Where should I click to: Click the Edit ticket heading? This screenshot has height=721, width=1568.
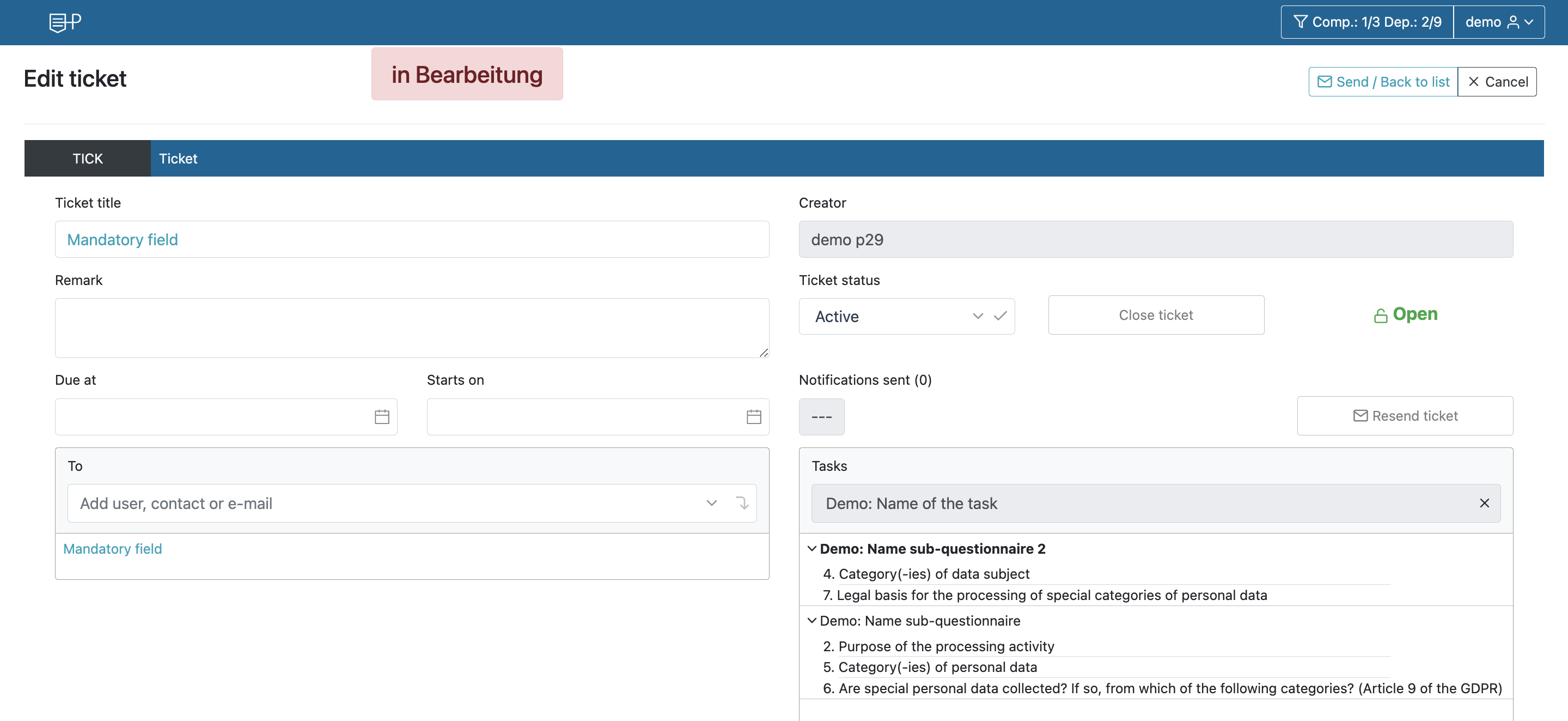(75, 78)
